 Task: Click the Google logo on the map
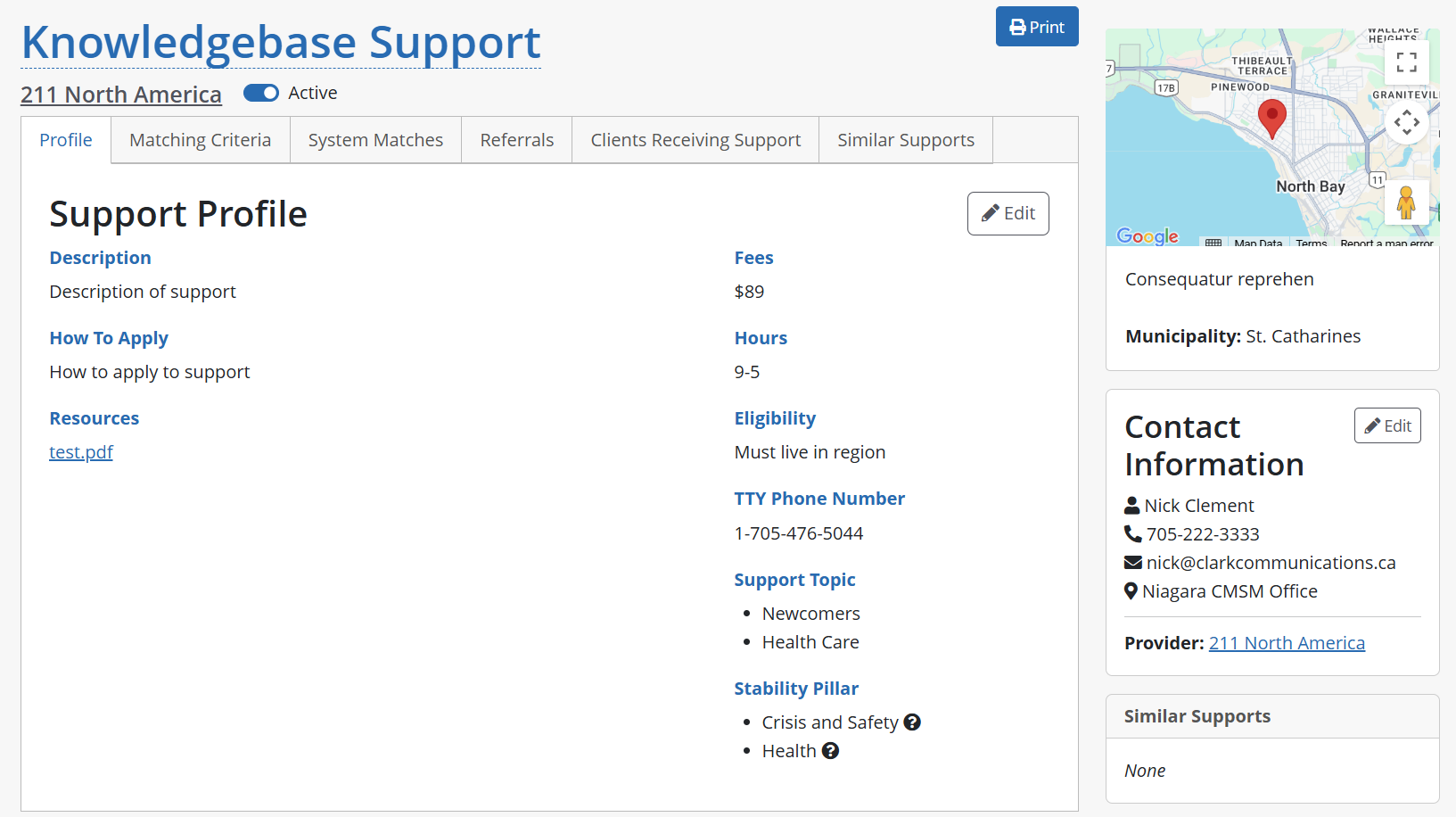(x=1147, y=235)
